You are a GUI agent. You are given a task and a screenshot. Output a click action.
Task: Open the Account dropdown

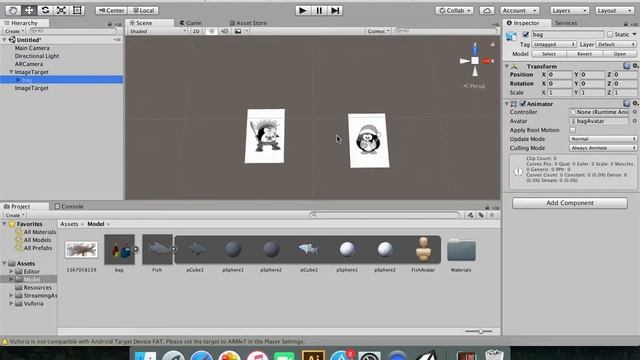[x=520, y=11]
